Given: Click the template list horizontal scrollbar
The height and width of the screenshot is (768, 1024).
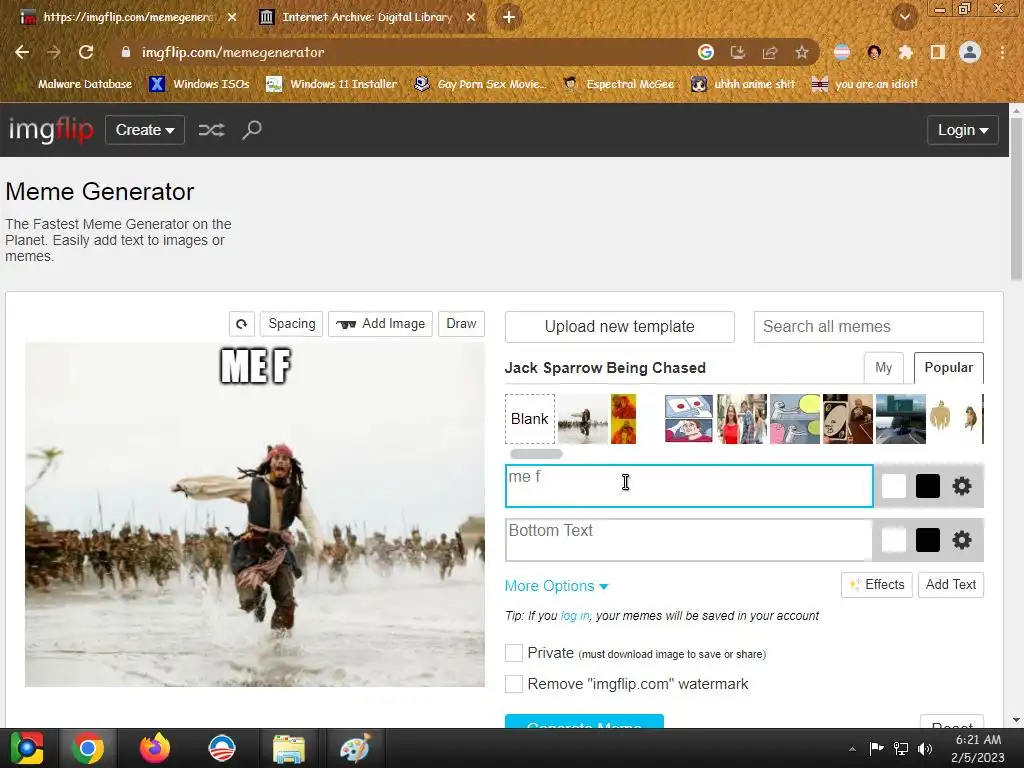Looking at the screenshot, I should coord(536,453).
